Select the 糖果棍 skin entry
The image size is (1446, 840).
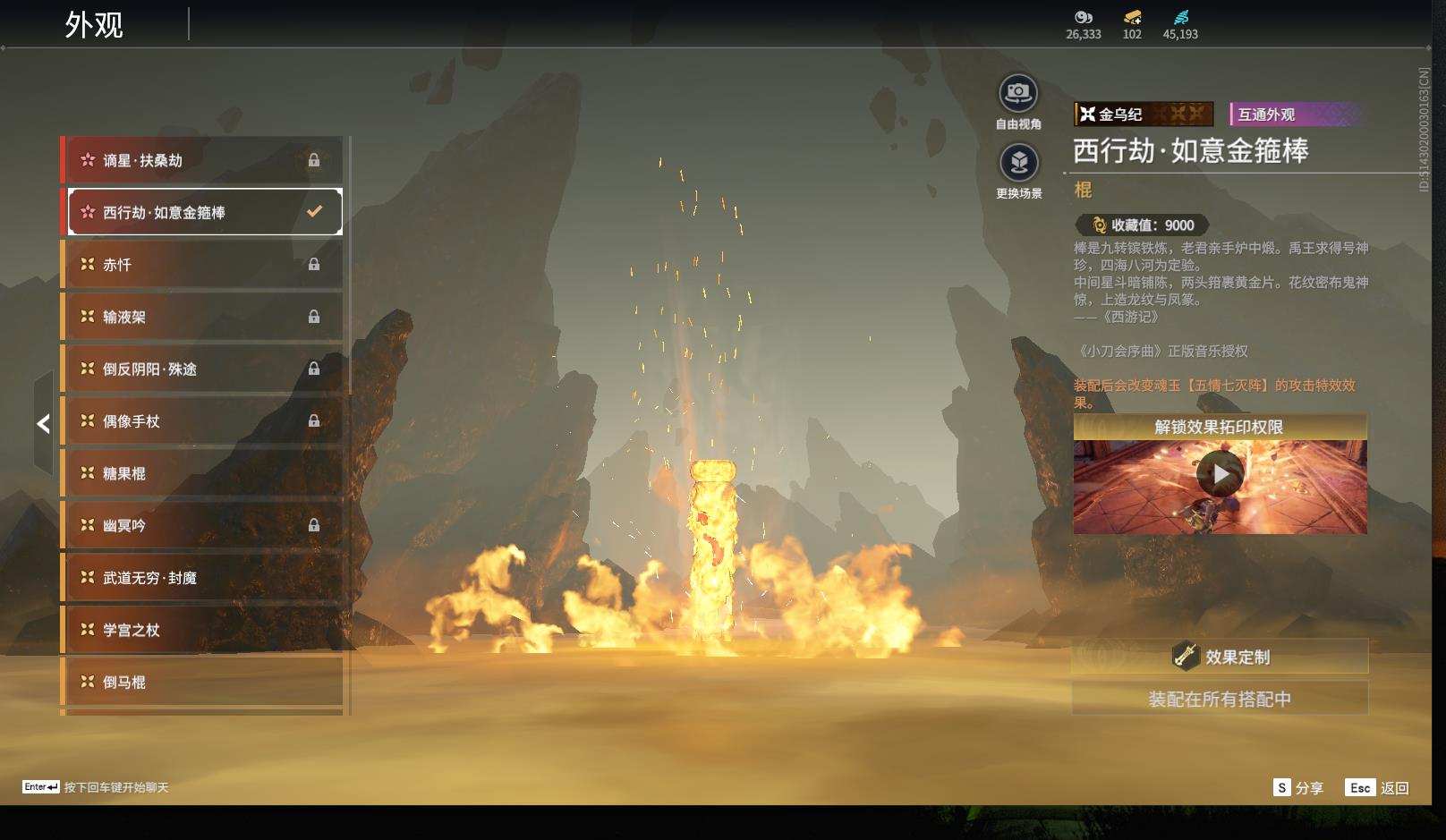click(x=202, y=473)
